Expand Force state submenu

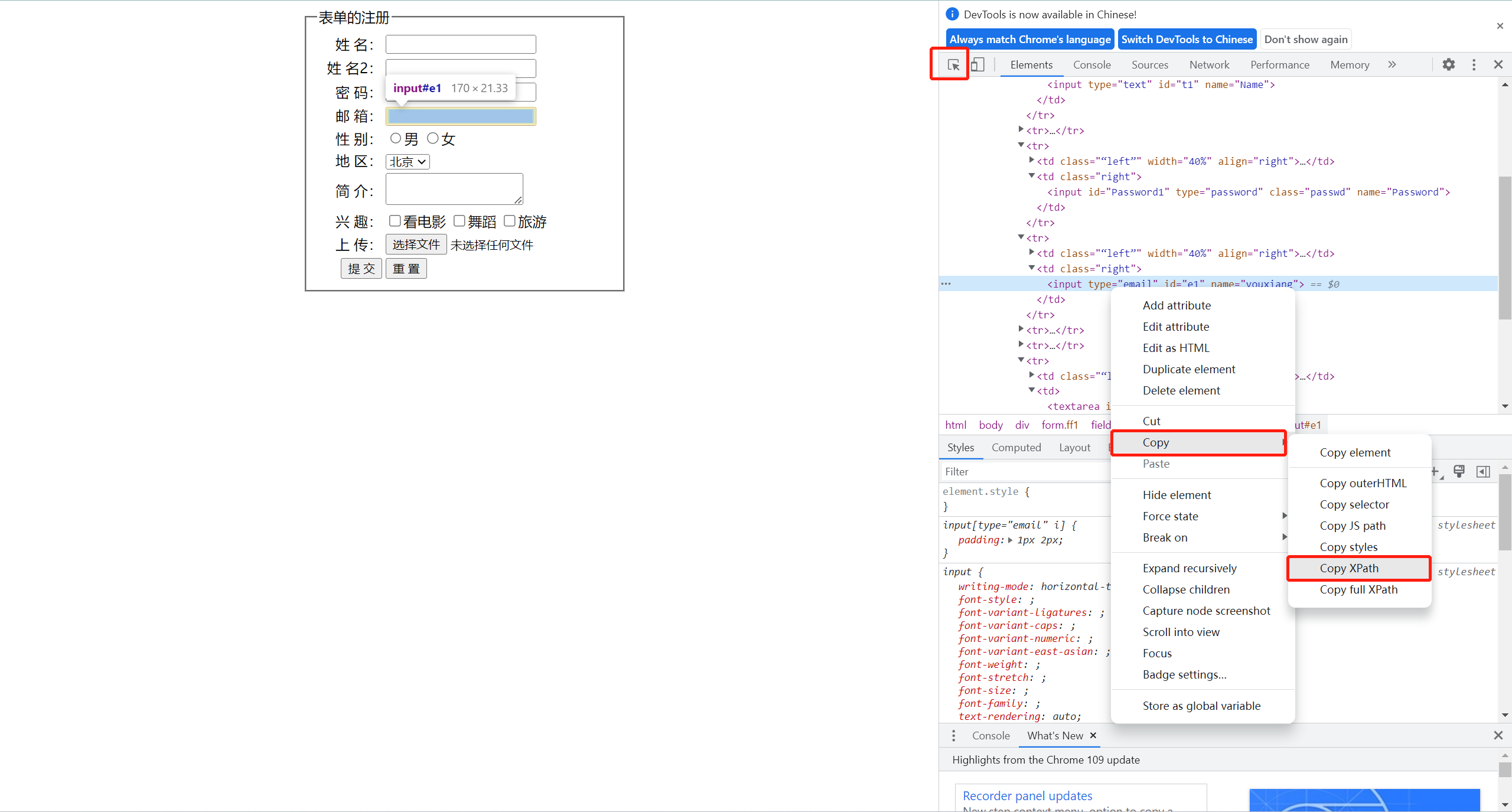[x=1285, y=516]
